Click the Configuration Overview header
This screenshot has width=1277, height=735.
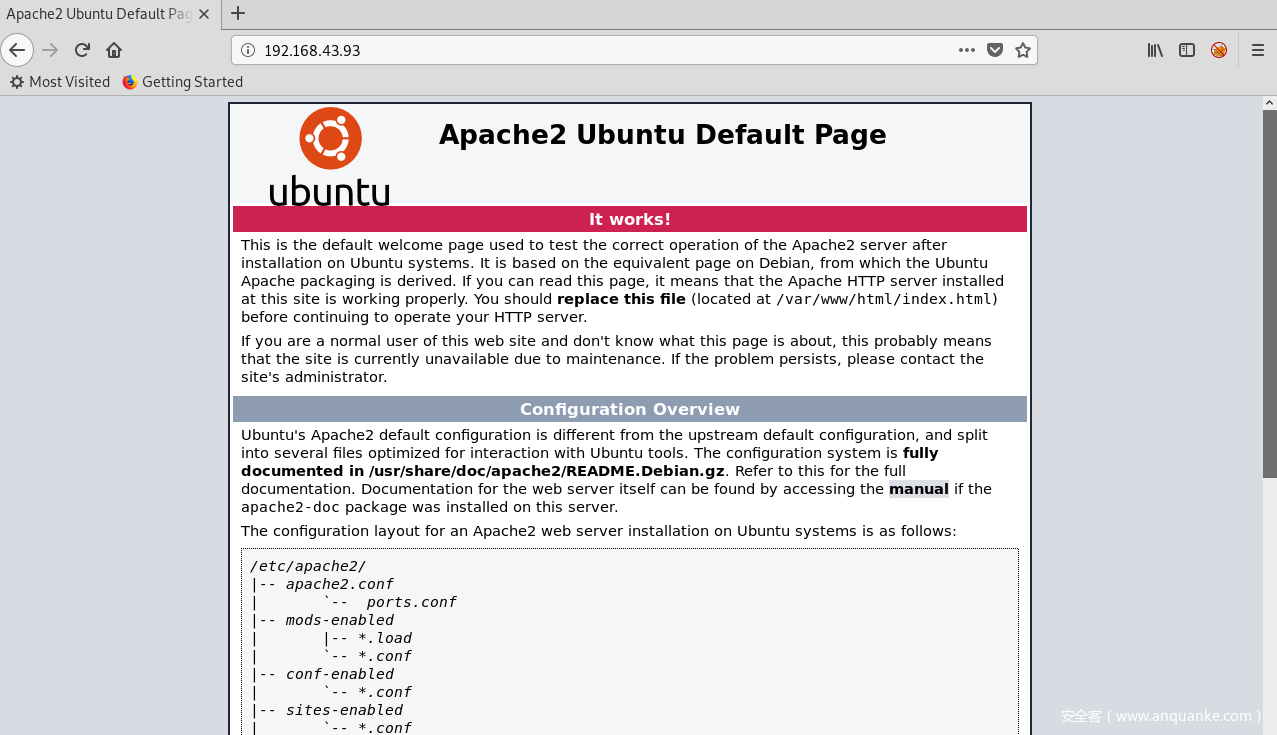(x=630, y=409)
